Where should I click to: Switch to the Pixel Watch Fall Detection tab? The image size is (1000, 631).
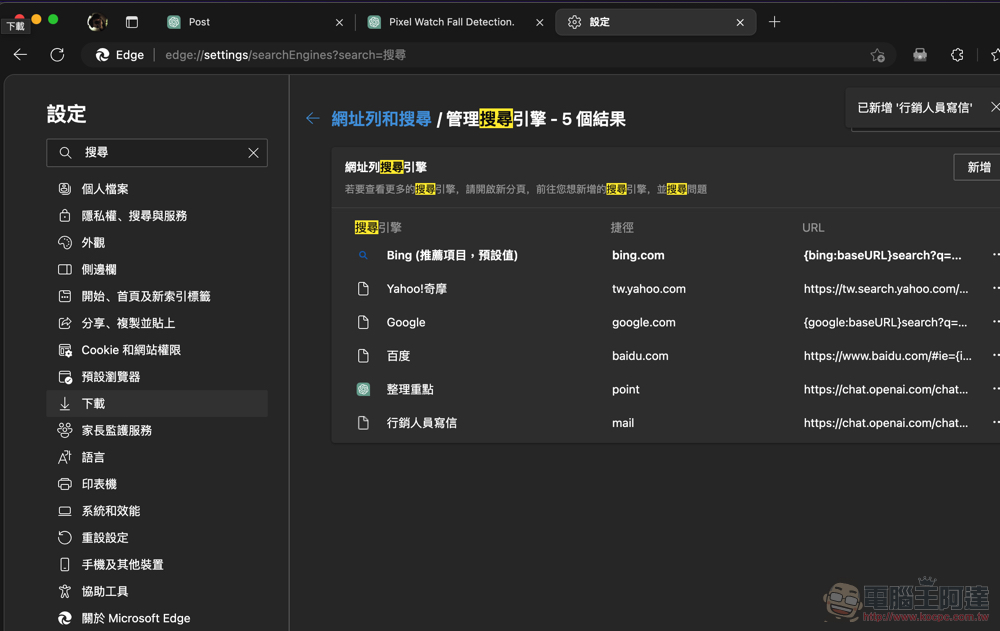[456, 22]
